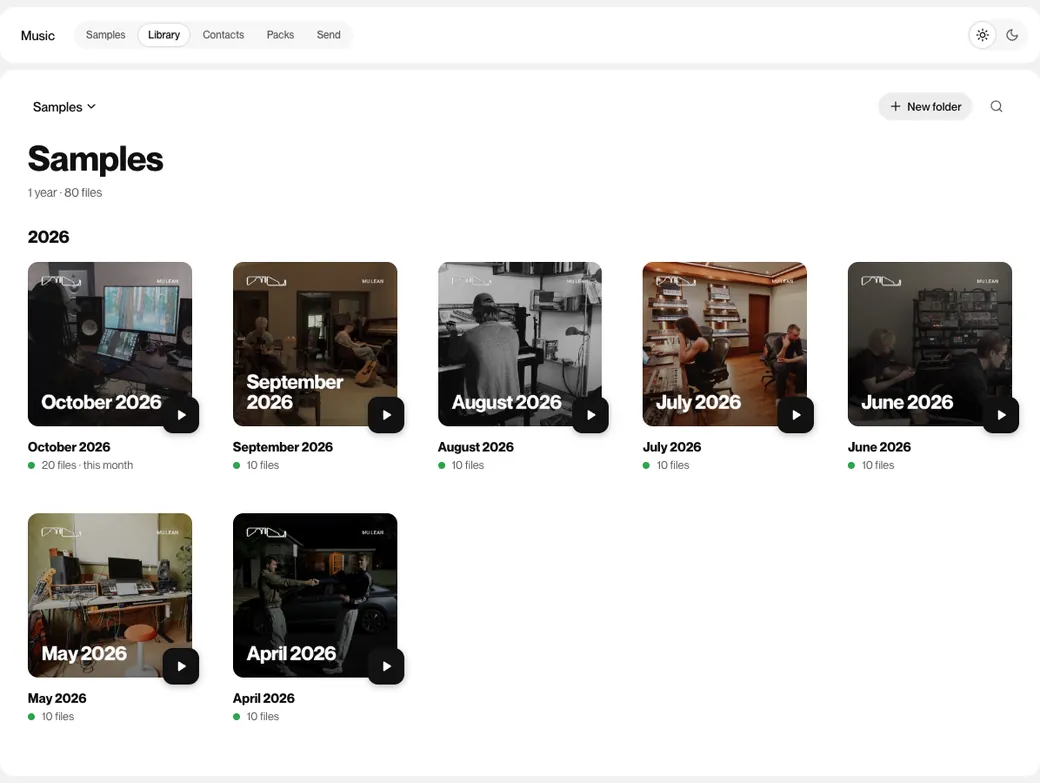Expand the Samples breadcrumb dropdown

click(x=64, y=107)
